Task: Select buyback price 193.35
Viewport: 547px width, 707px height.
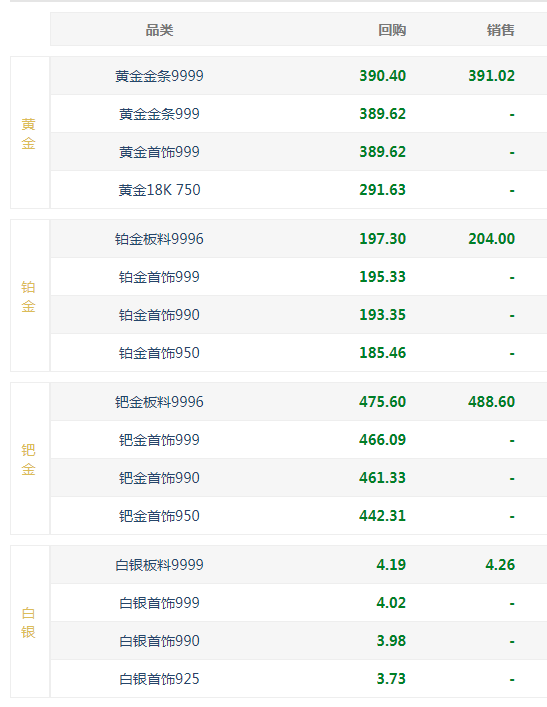Action: (x=382, y=315)
